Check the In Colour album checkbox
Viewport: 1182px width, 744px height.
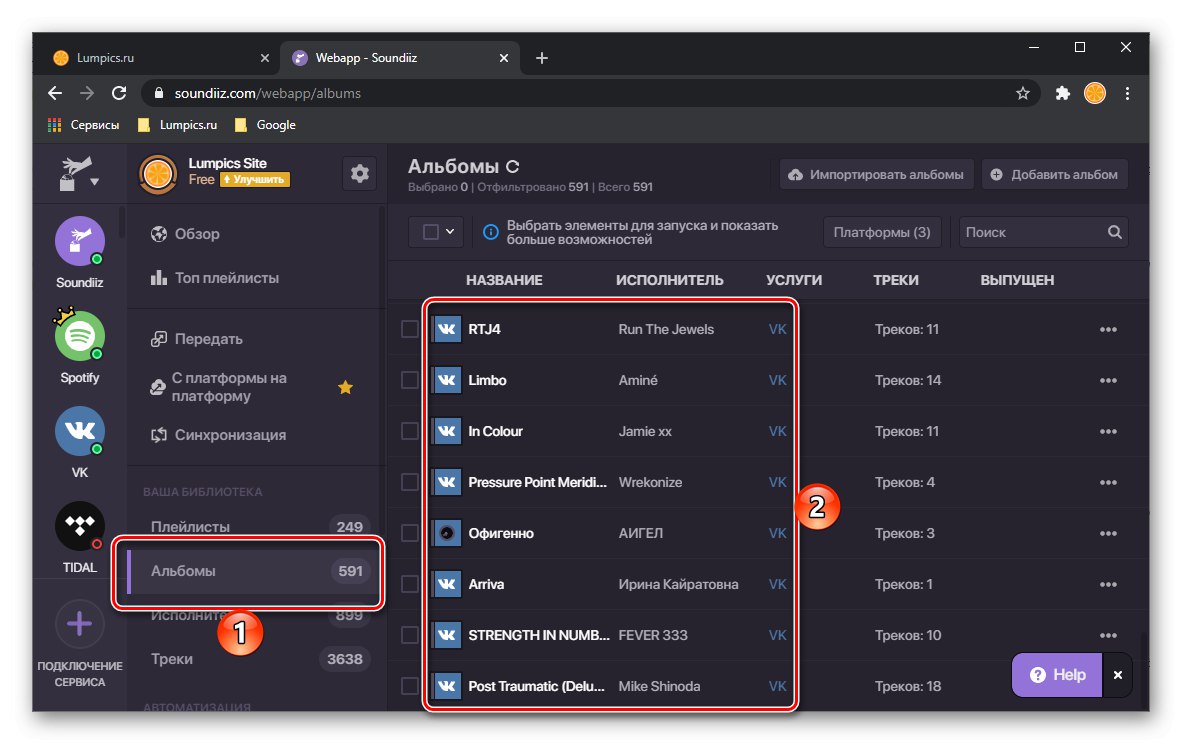409,431
